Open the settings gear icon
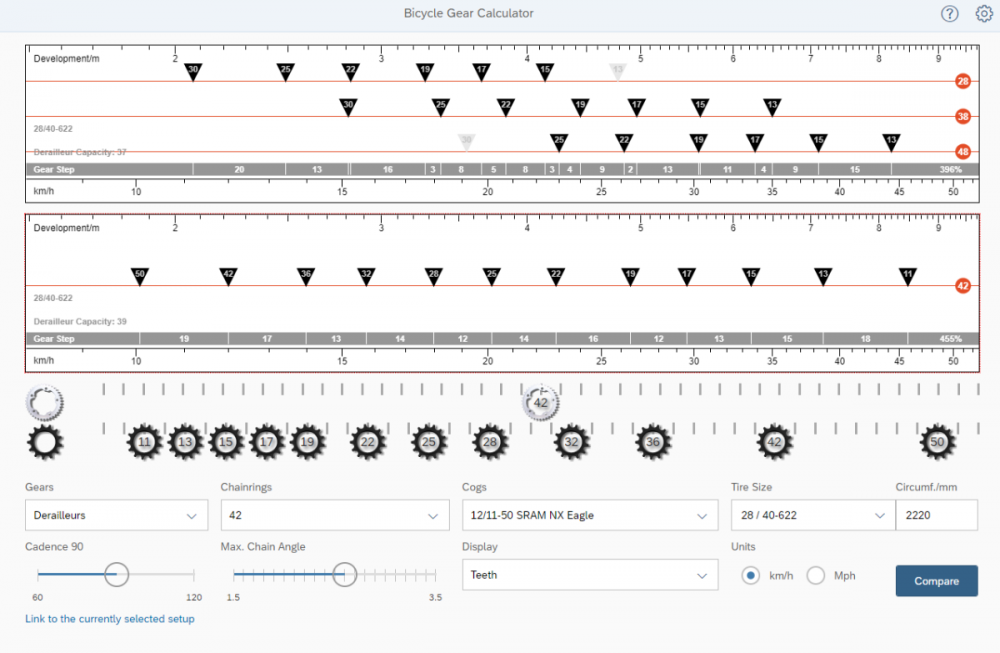Screen dimensions: 1000x653 coord(984,13)
